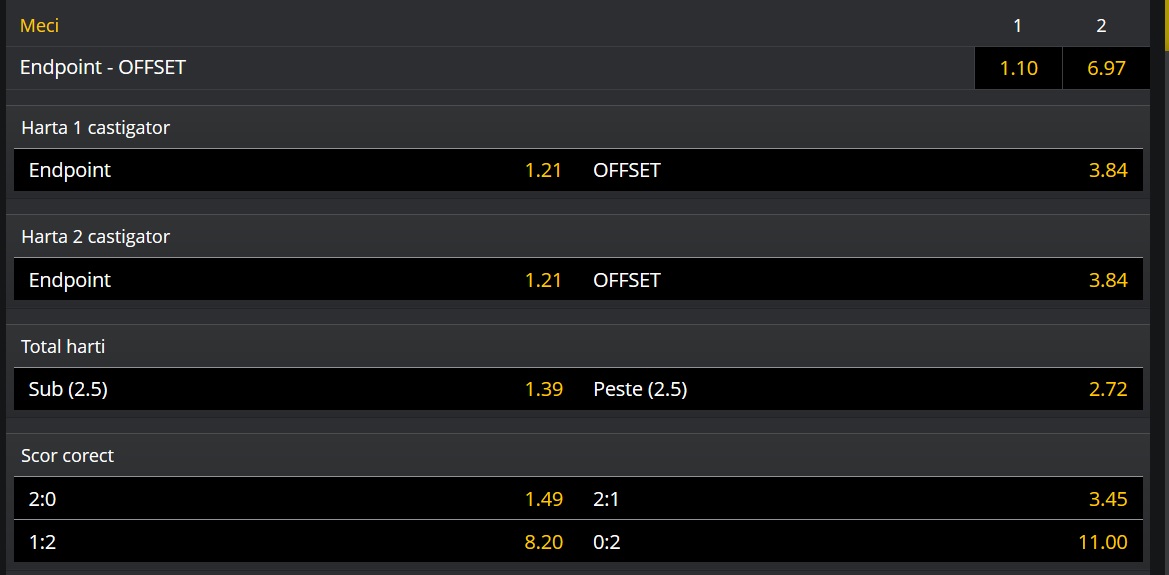Choose Endpoint as Harta 2 winner

(x=295, y=280)
